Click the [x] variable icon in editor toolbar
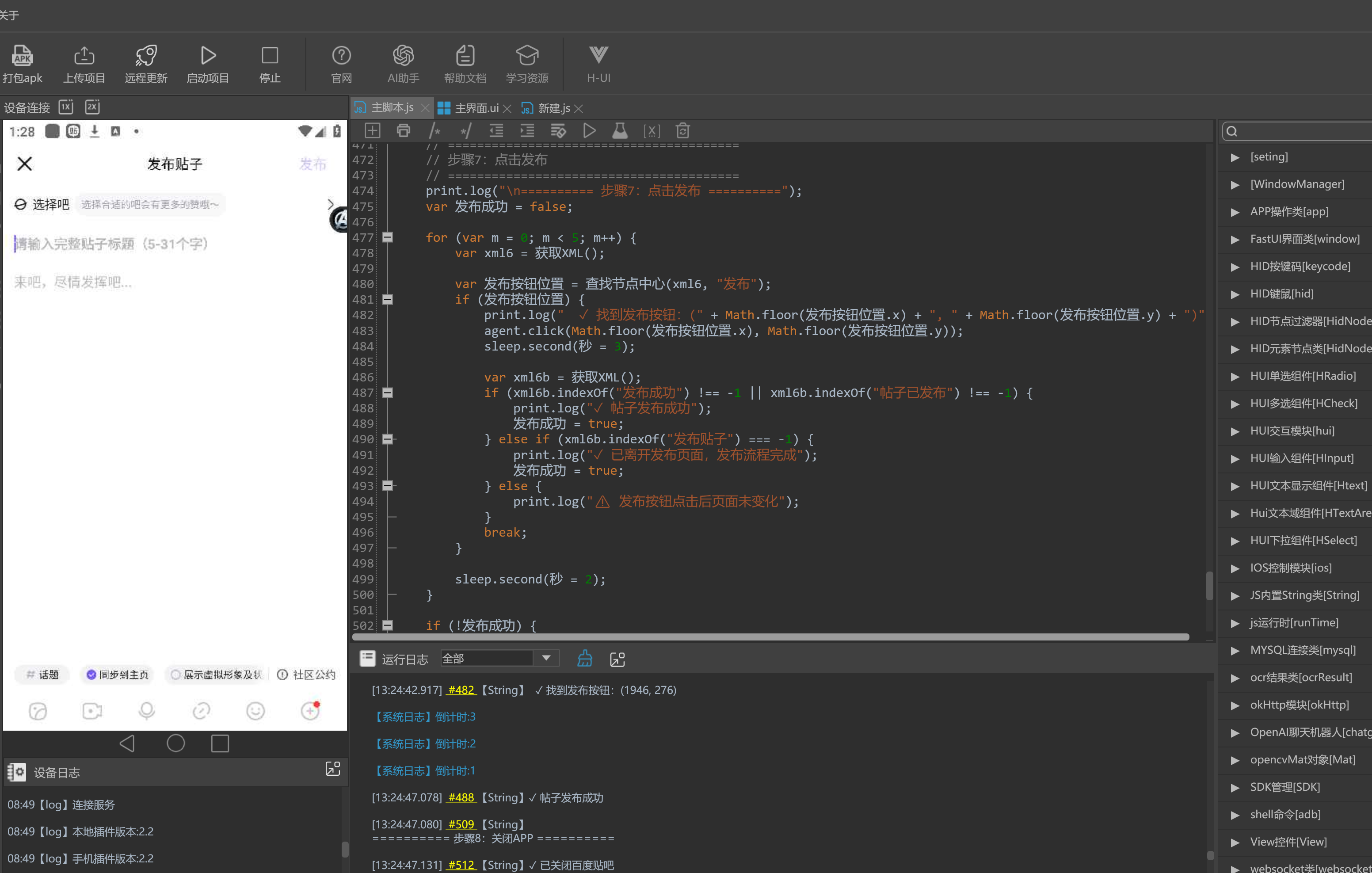Viewport: 1372px width, 873px height. click(652, 131)
